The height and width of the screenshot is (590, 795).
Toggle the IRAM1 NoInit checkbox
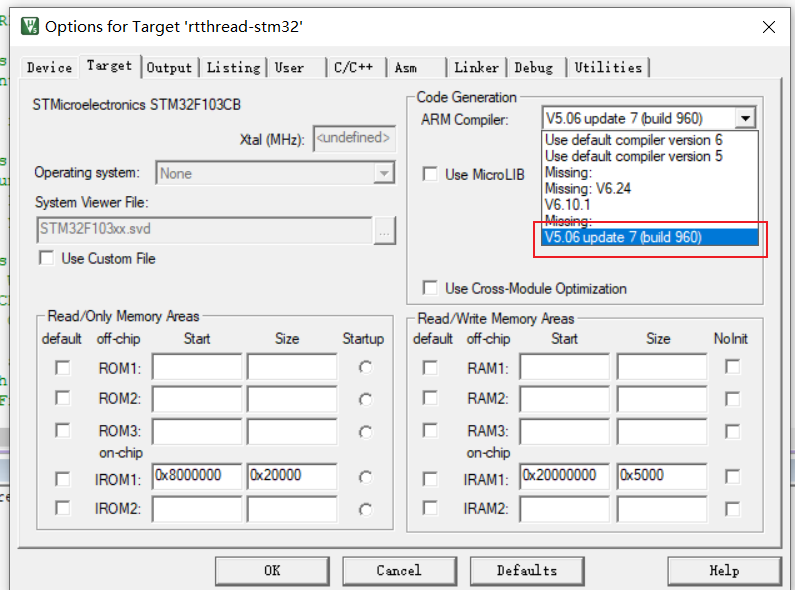(x=732, y=476)
